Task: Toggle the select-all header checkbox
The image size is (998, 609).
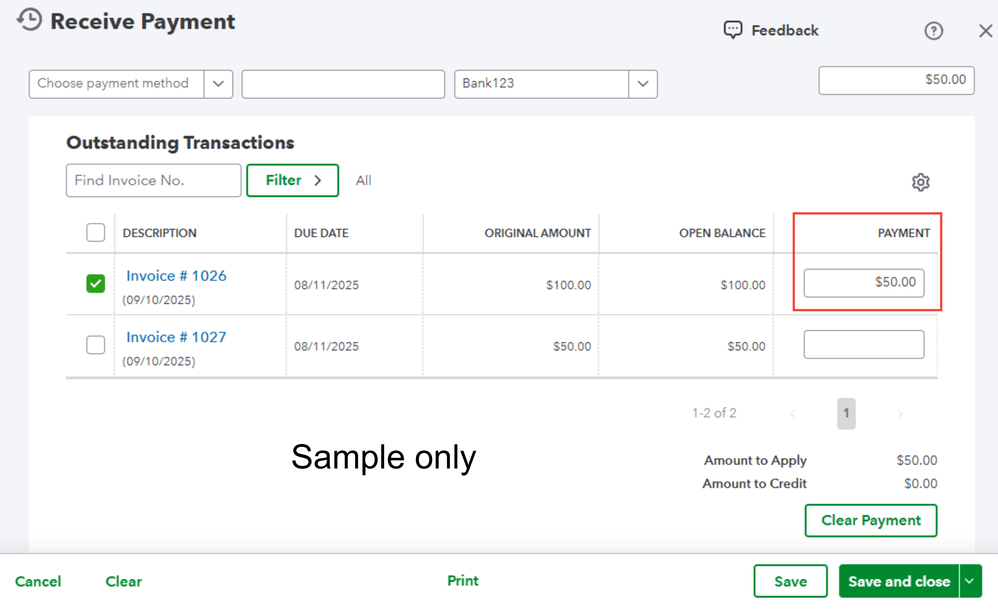Action: [x=96, y=233]
